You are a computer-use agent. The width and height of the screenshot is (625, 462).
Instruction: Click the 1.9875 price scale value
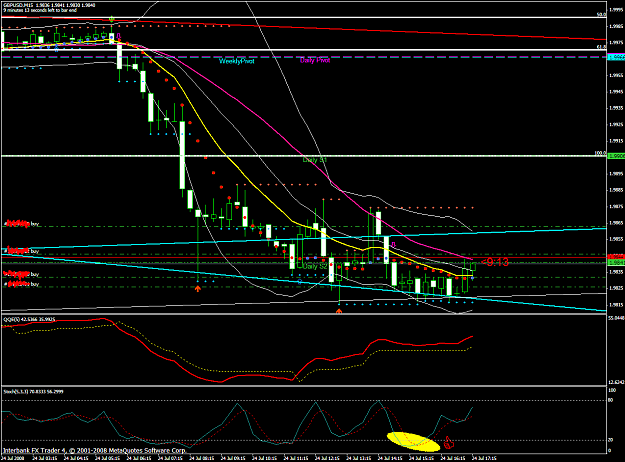616,206
